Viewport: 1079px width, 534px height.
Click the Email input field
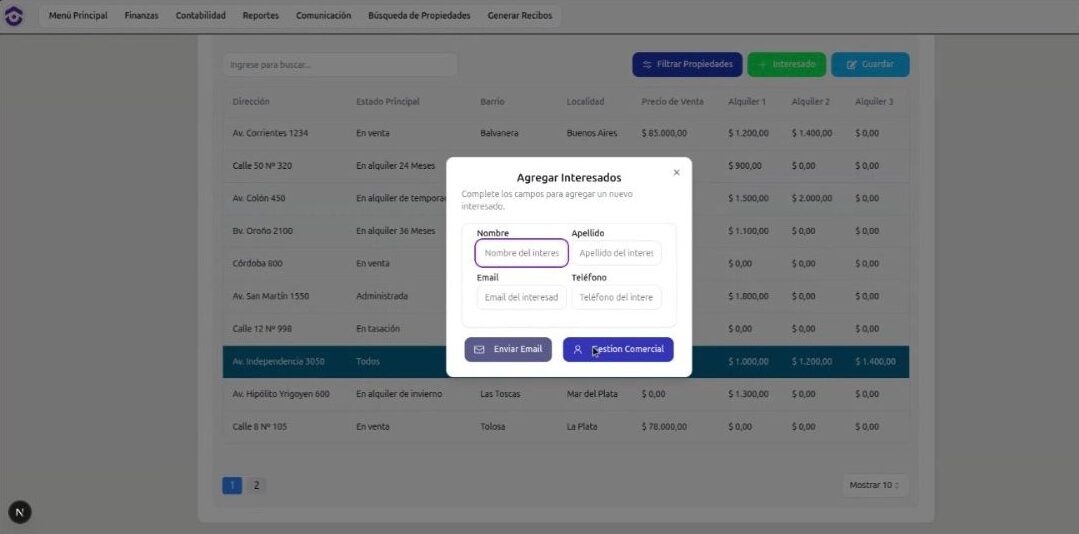521,297
